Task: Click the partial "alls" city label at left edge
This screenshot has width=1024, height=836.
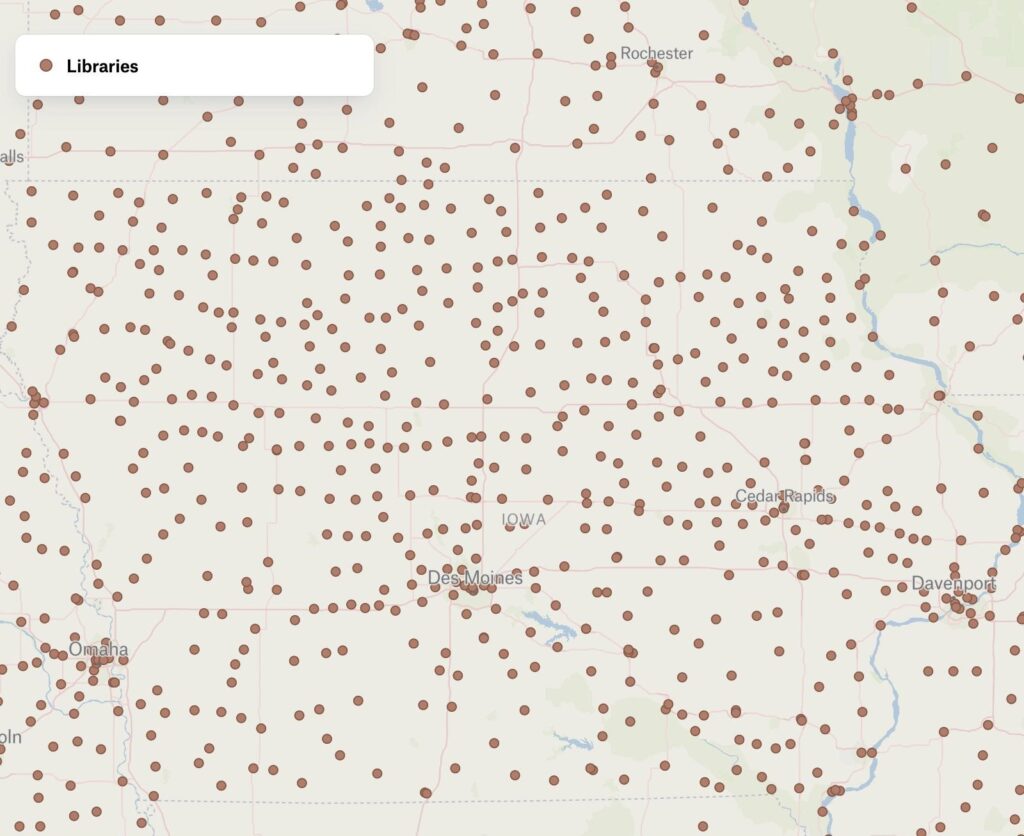Action: pos(12,156)
